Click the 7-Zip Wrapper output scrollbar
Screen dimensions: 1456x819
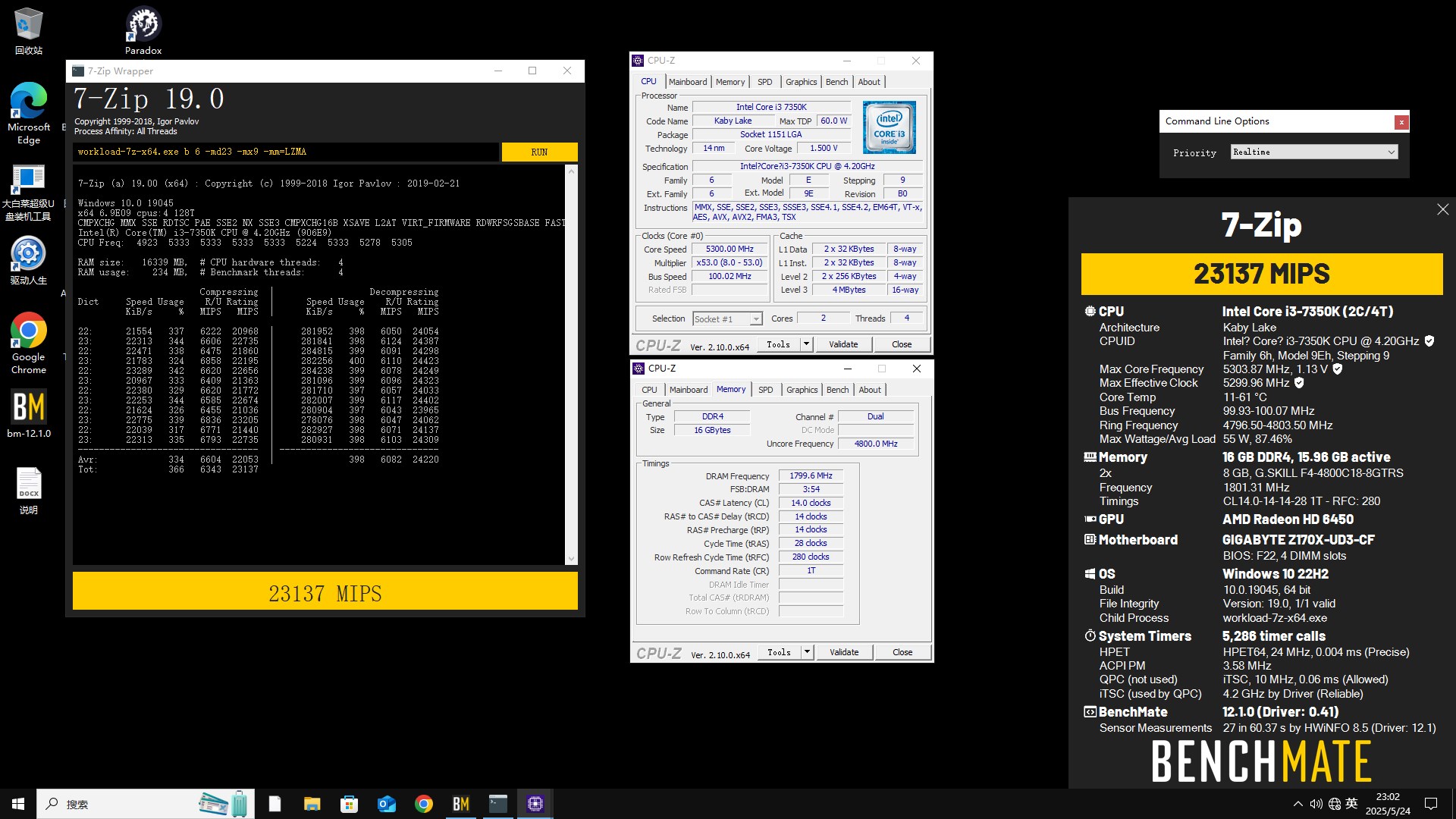[x=572, y=365]
